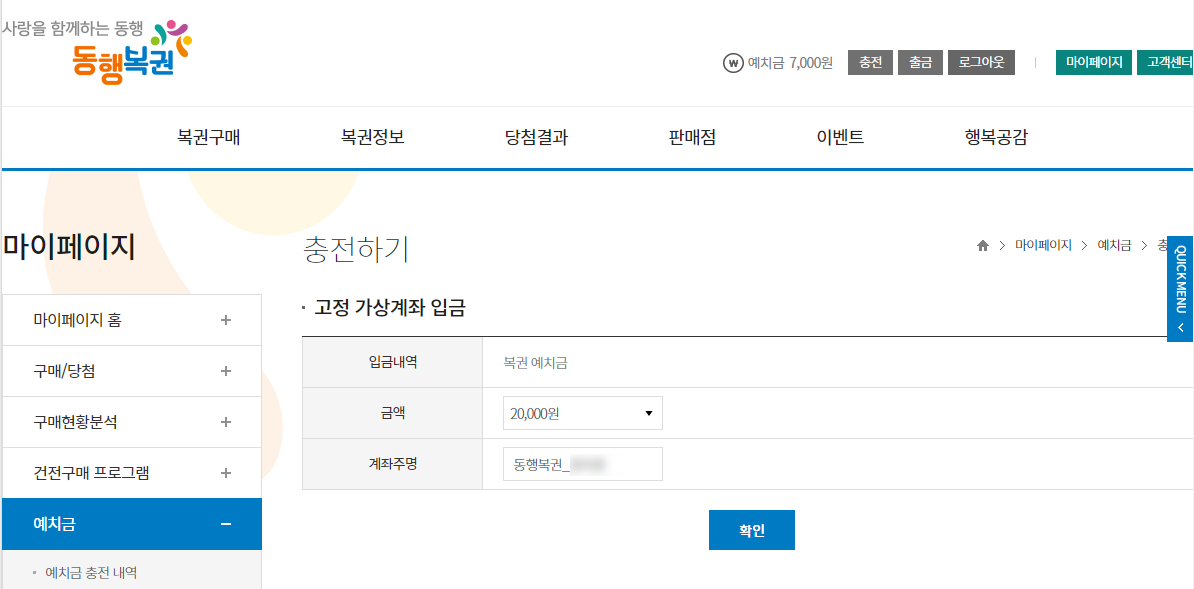Open the 판매점 menu
Screen dimensions: 1194x589
tap(692, 138)
